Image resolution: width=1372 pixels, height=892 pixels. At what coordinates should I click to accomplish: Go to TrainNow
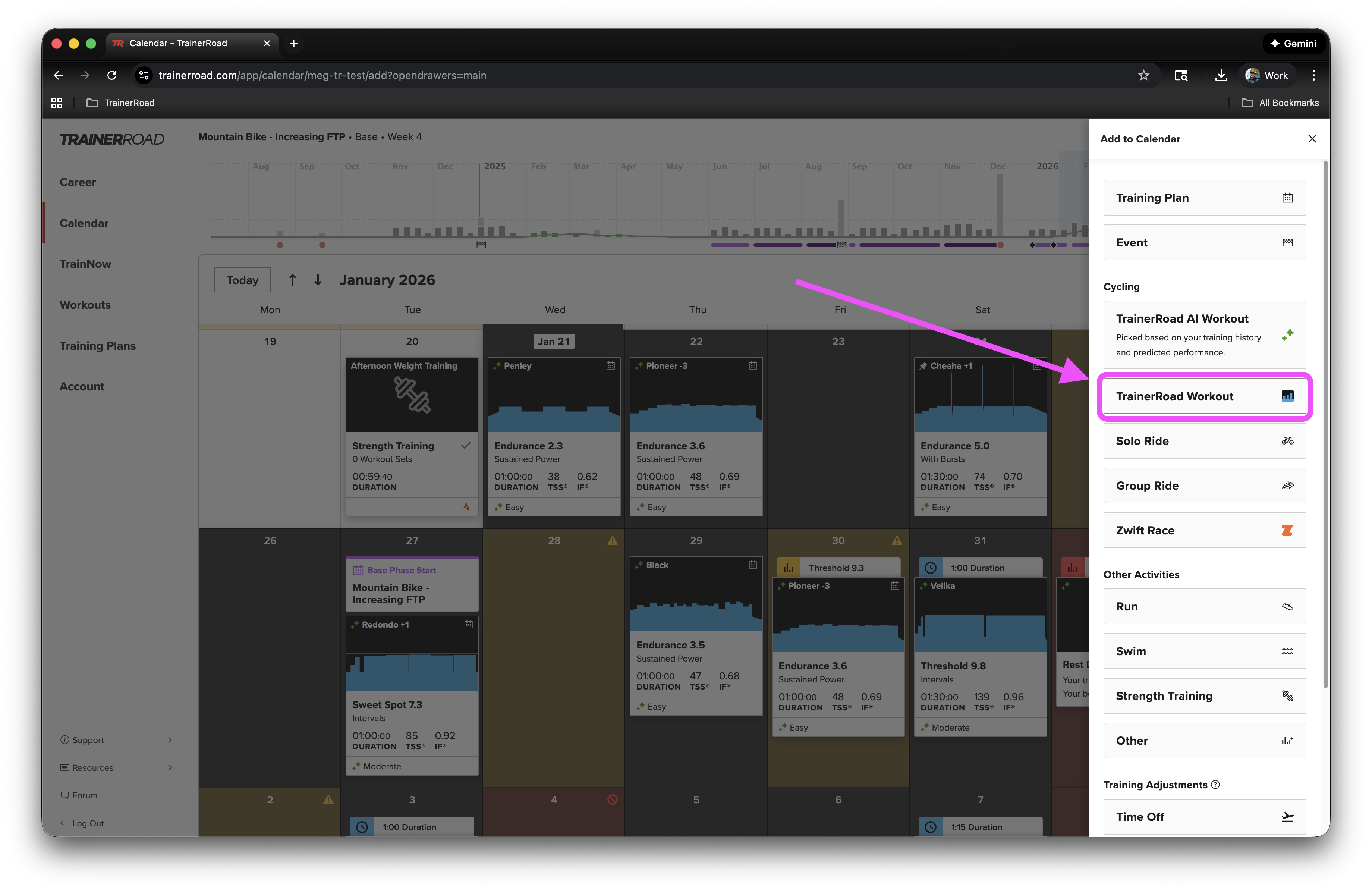coord(85,264)
